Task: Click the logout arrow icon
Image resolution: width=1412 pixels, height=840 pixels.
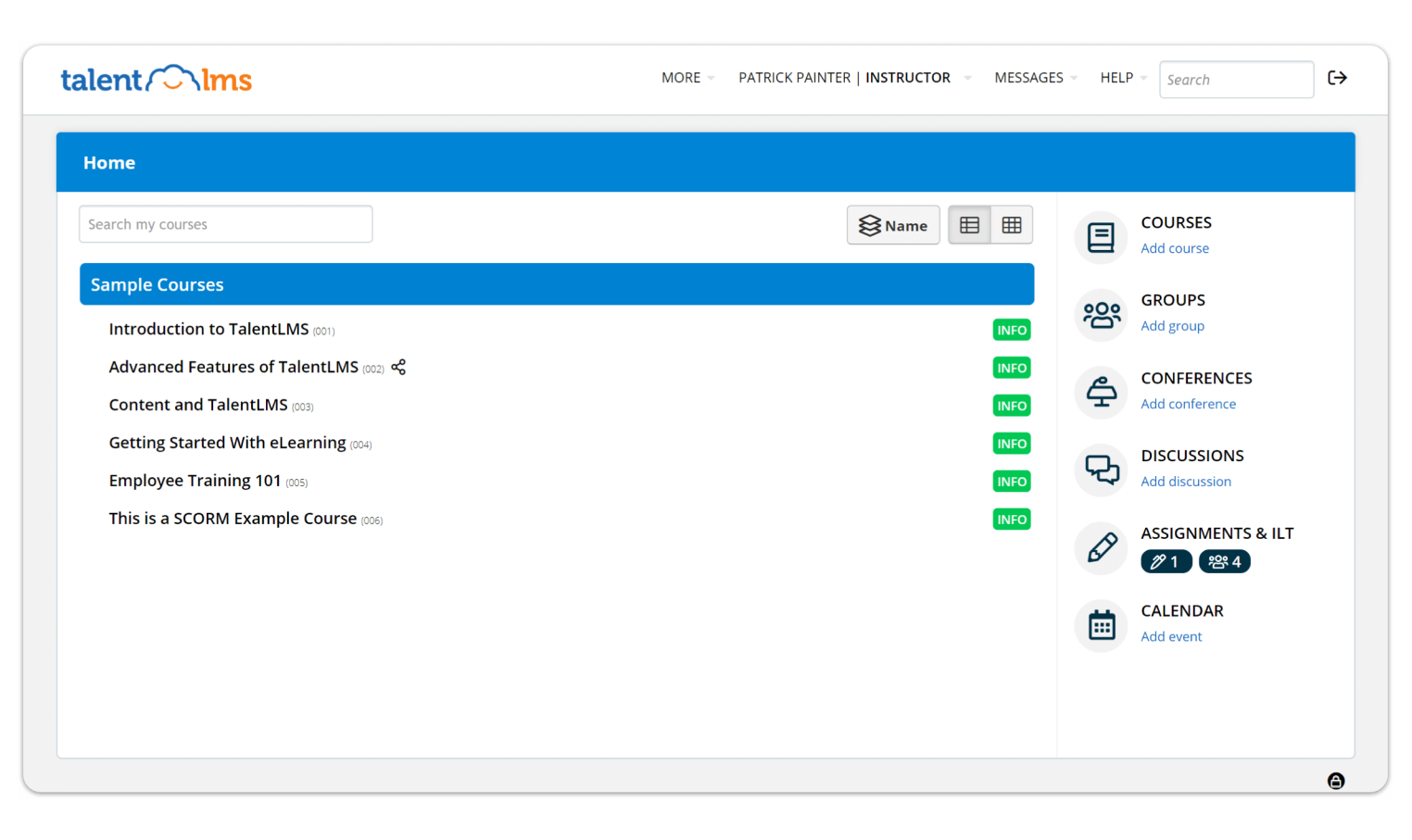Action: tap(1337, 78)
